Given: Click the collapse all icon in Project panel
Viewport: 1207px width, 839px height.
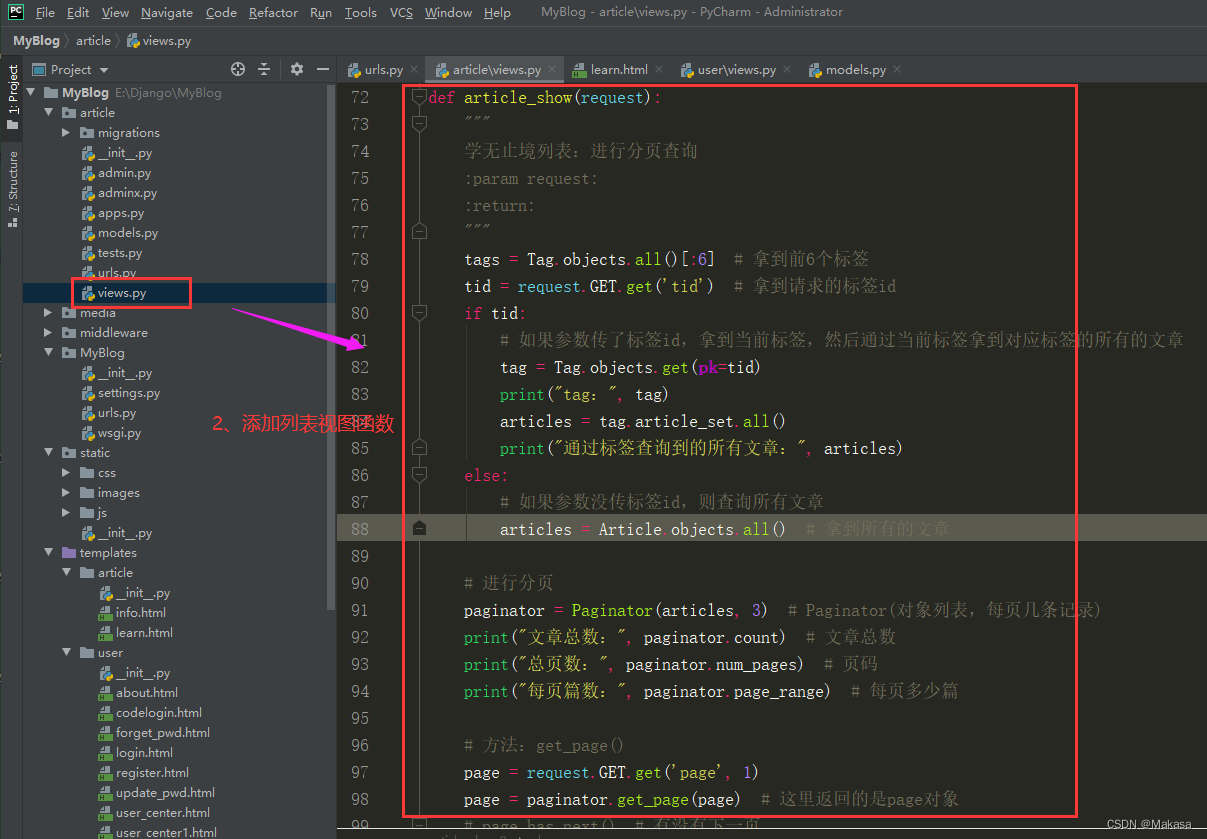Looking at the screenshot, I should 264,69.
